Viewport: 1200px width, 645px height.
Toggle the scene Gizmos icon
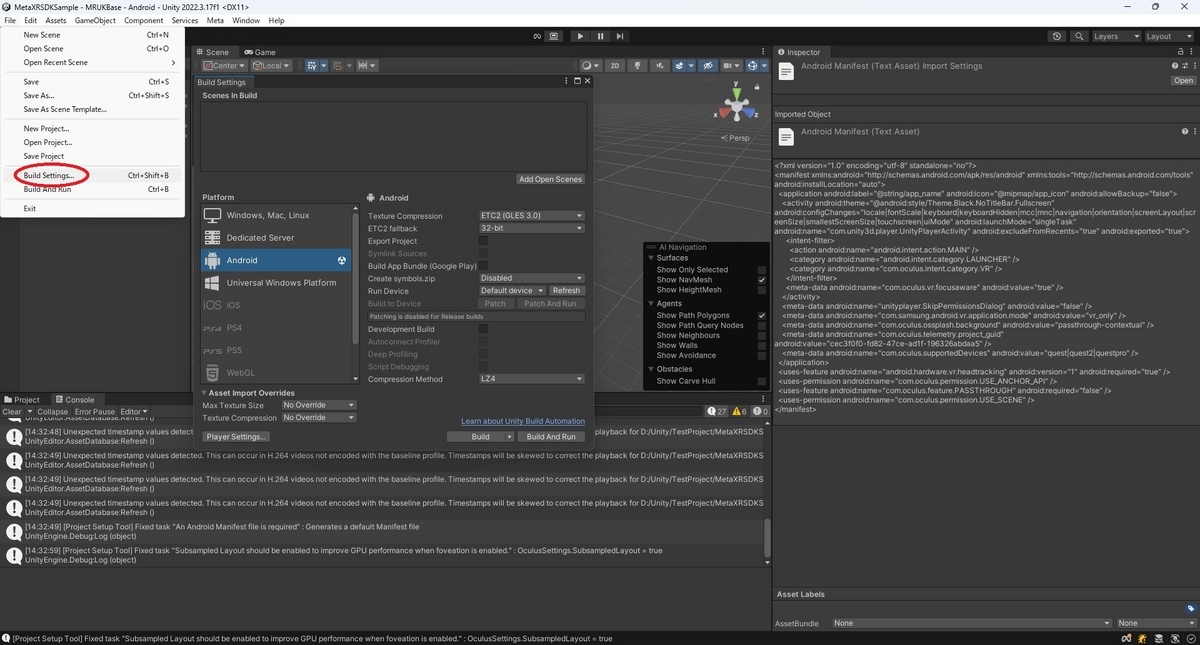pos(755,65)
